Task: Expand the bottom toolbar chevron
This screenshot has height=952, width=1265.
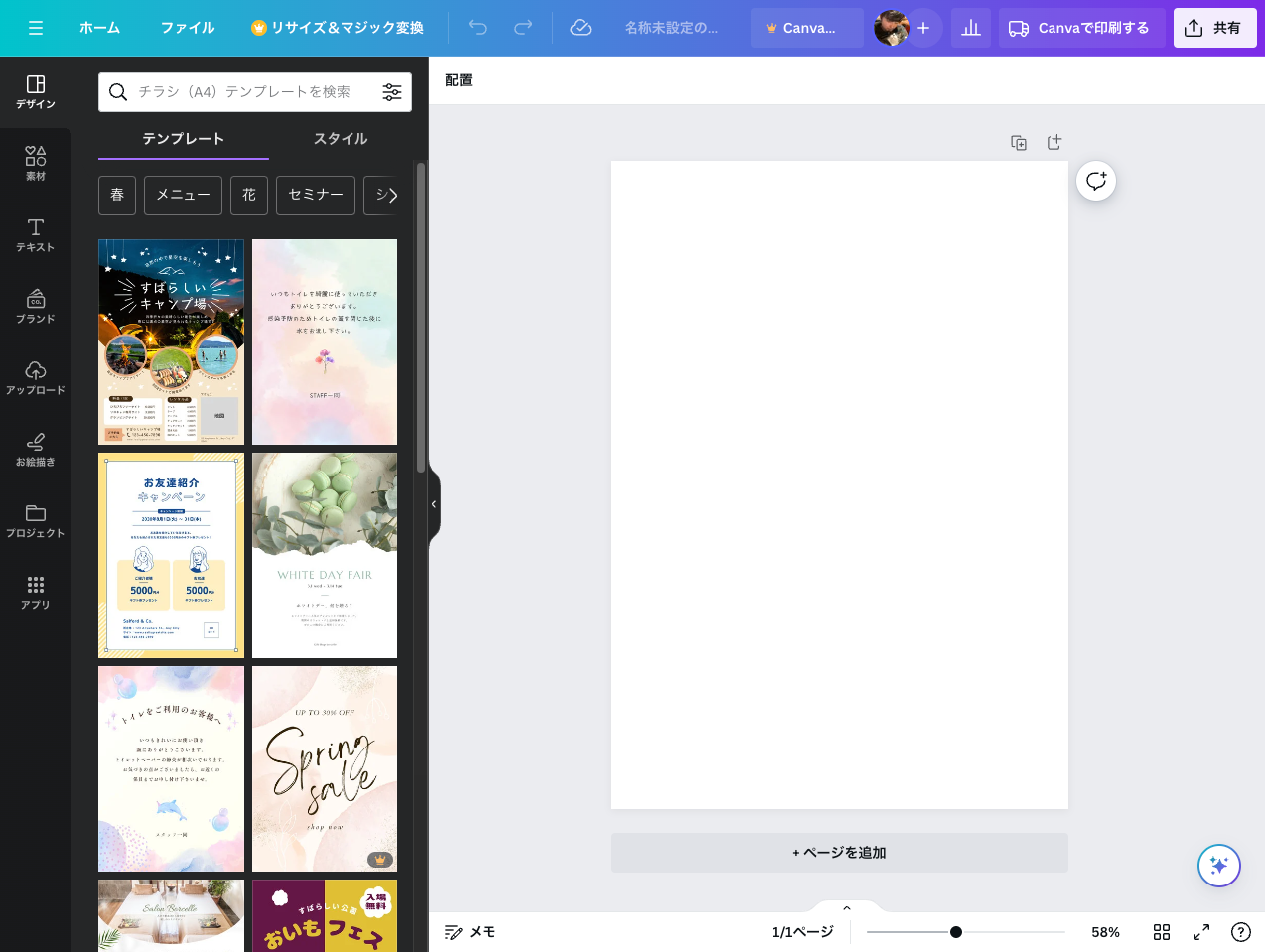Action: click(x=846, y=907)
